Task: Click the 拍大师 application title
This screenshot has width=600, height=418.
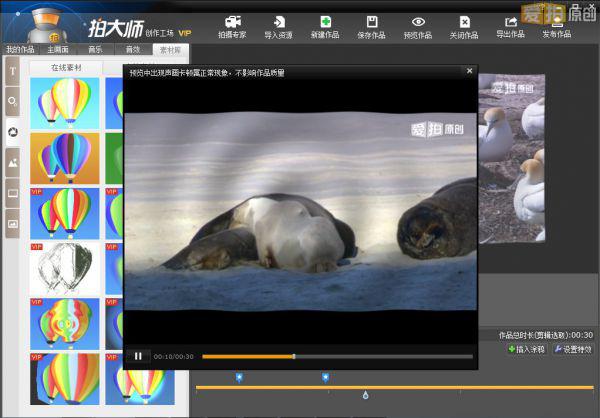Action: click(116, 29)
